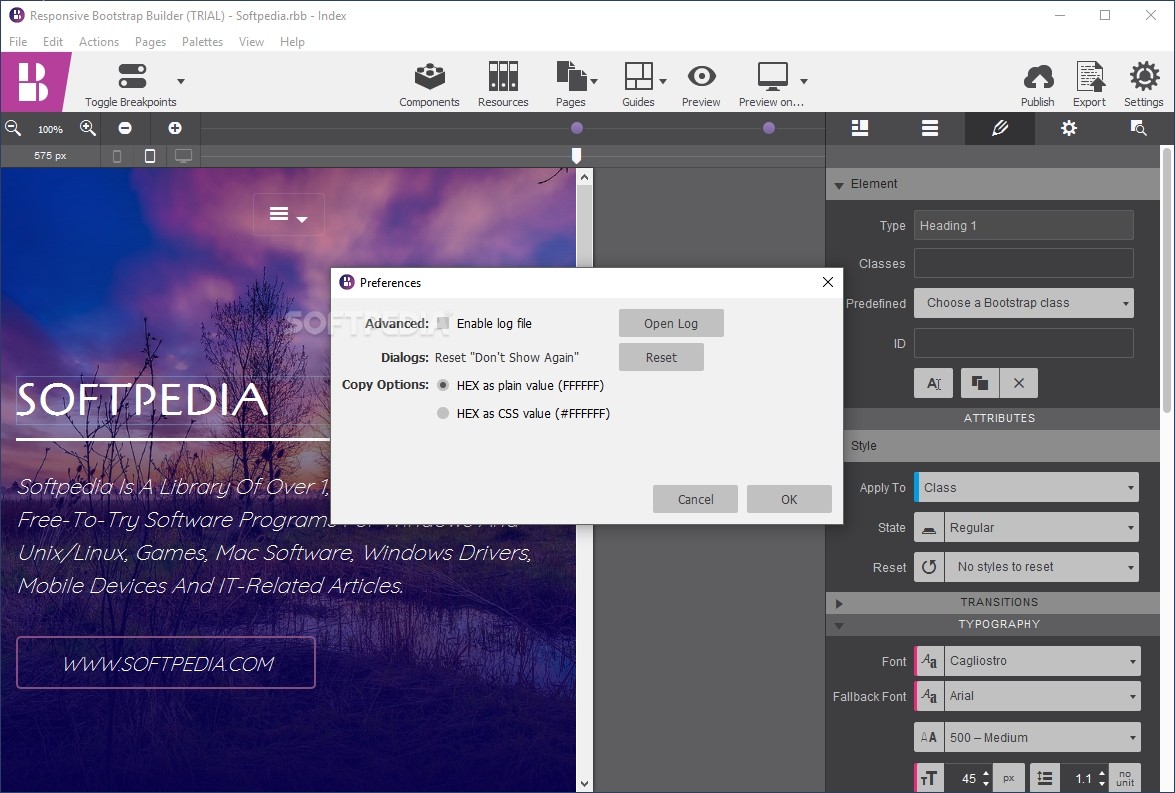The width and height of the screenshot is (1175, 793).
Task: Click the Font icon beside Cagliostro
Action: pyautogui.click(x=929, y=661)
